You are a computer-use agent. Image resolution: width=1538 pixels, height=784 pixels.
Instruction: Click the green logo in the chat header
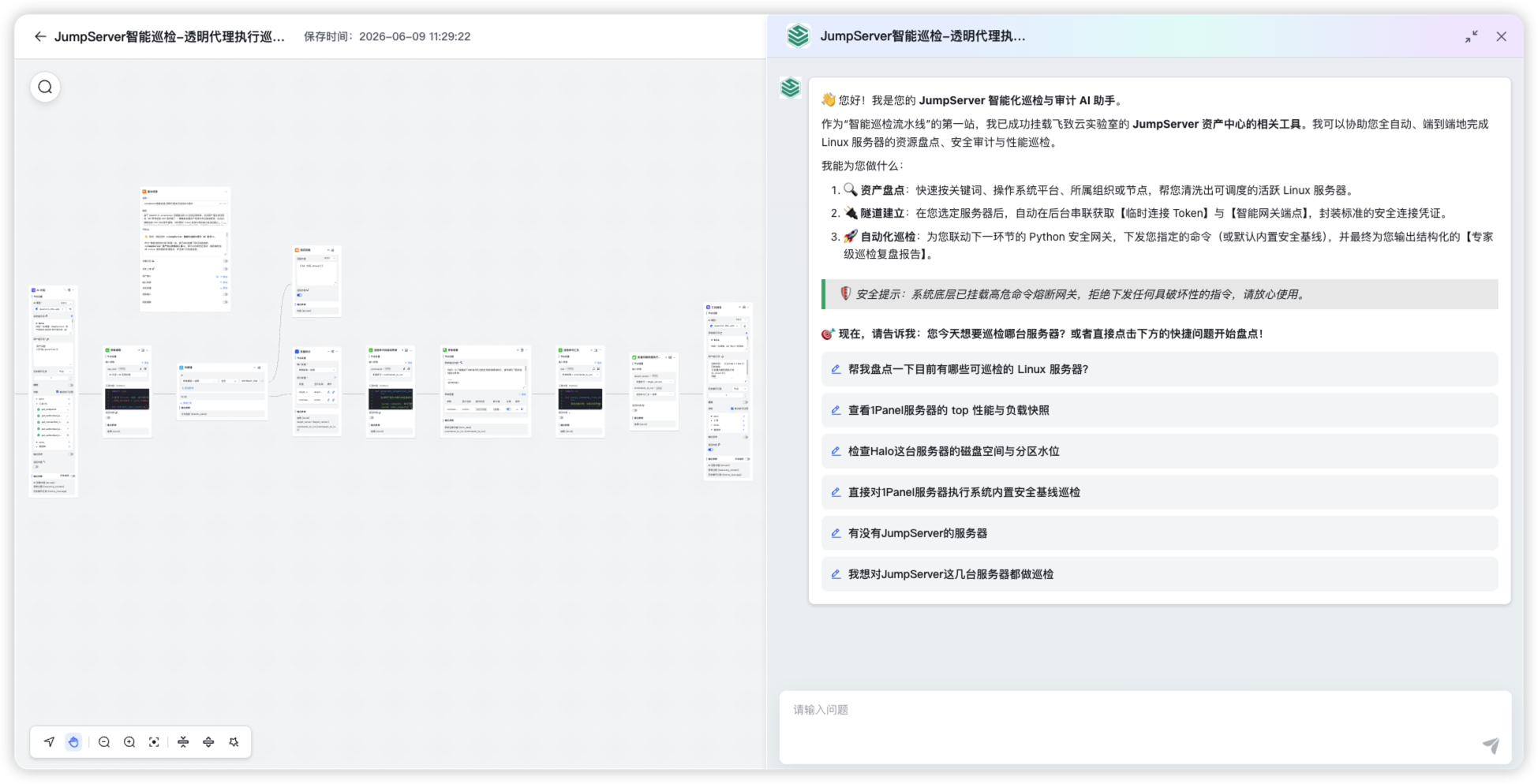click(x=798, y=35)
